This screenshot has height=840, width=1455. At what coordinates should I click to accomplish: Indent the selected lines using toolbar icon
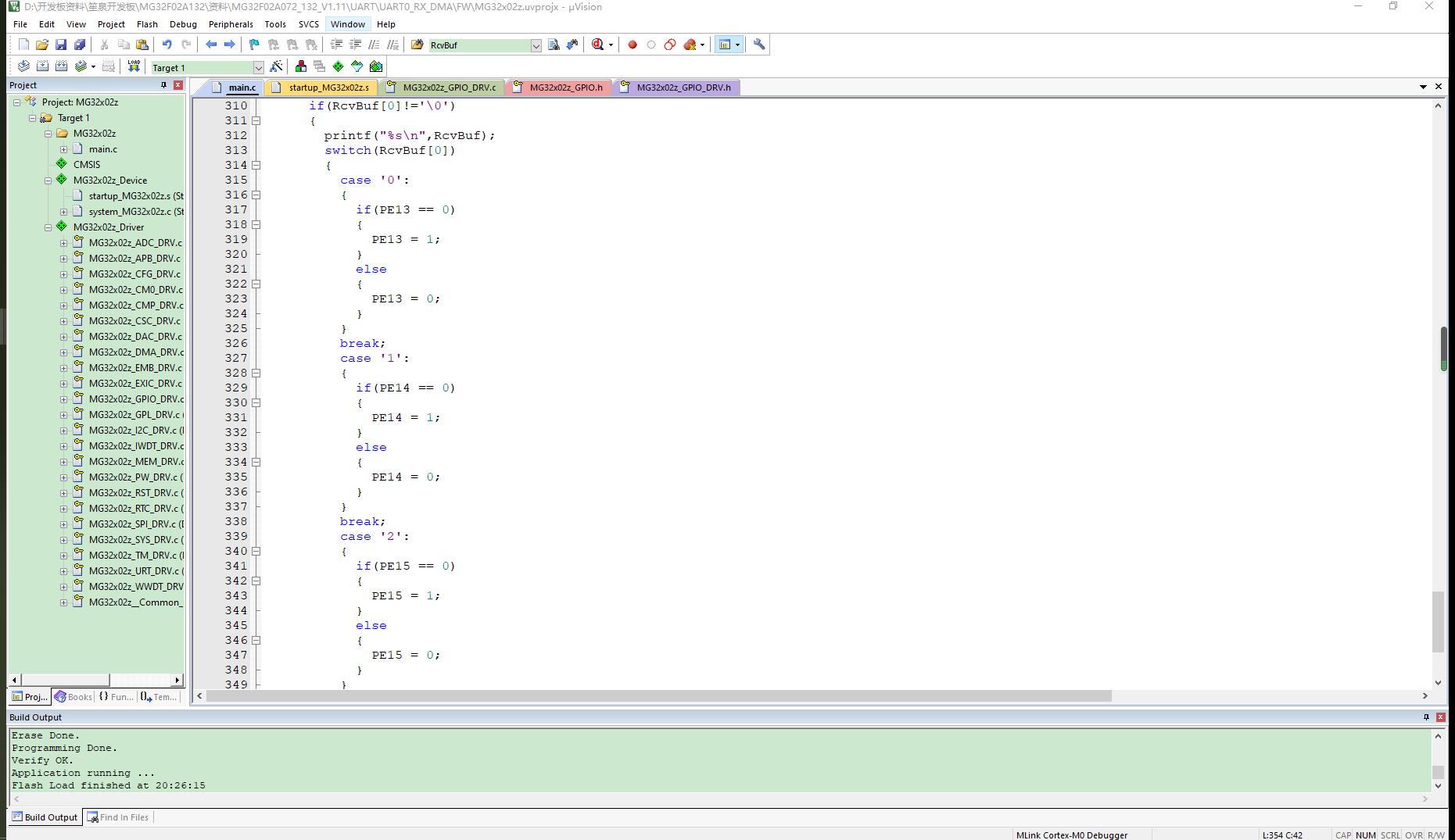coord(336,45)
